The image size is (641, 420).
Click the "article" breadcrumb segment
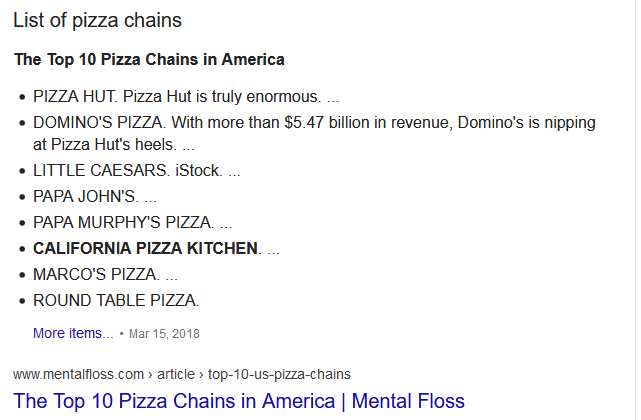(177, 374)
